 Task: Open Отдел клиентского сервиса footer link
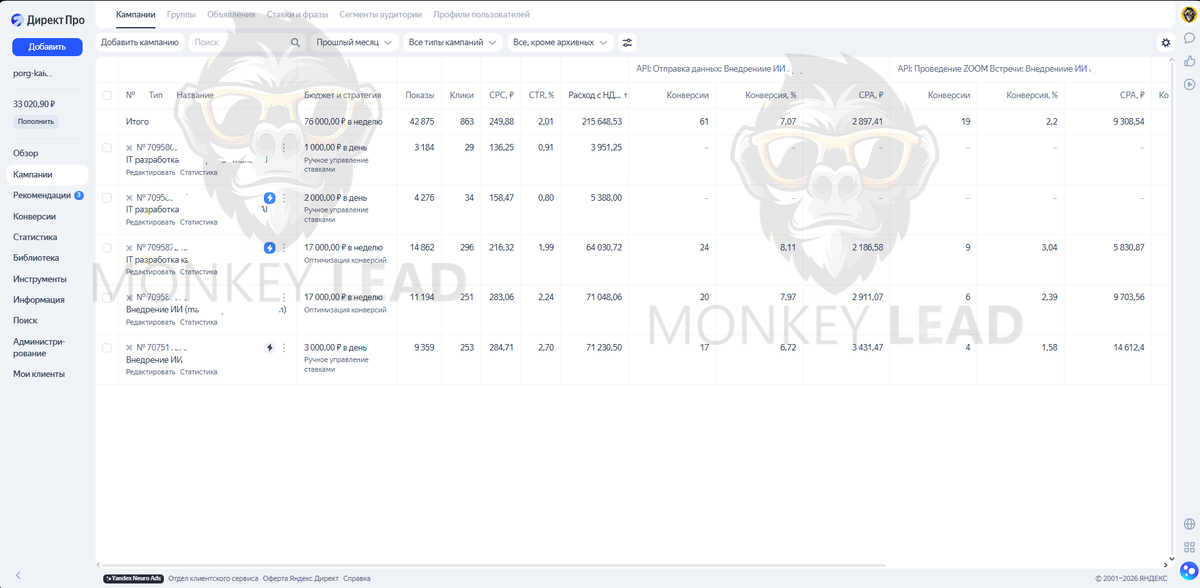pyautogui.click(x=213, y=578)
